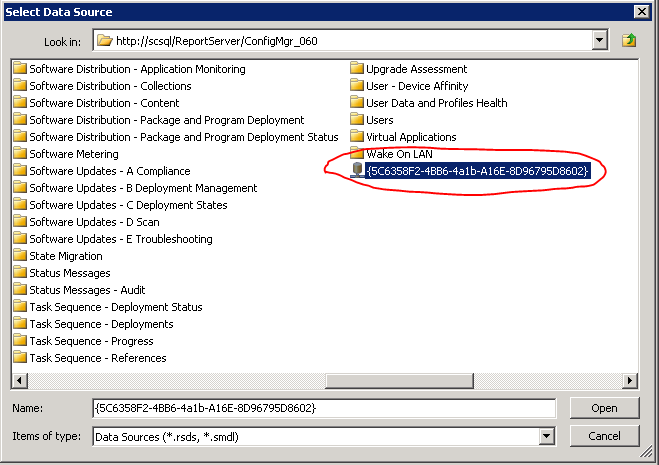This screenshot has width=659, height=465.
Task: Click the horizontal scrollbar right arrow
Action: [630, 381]
